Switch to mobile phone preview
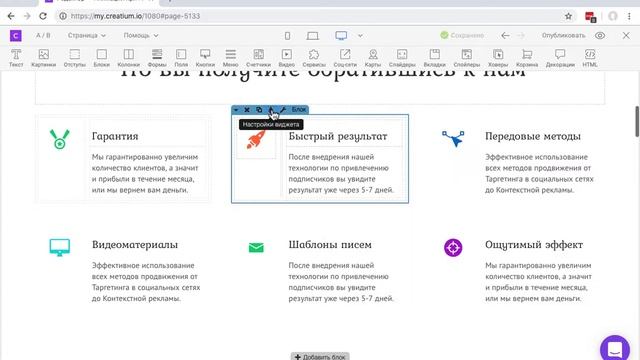 [287, 36]
